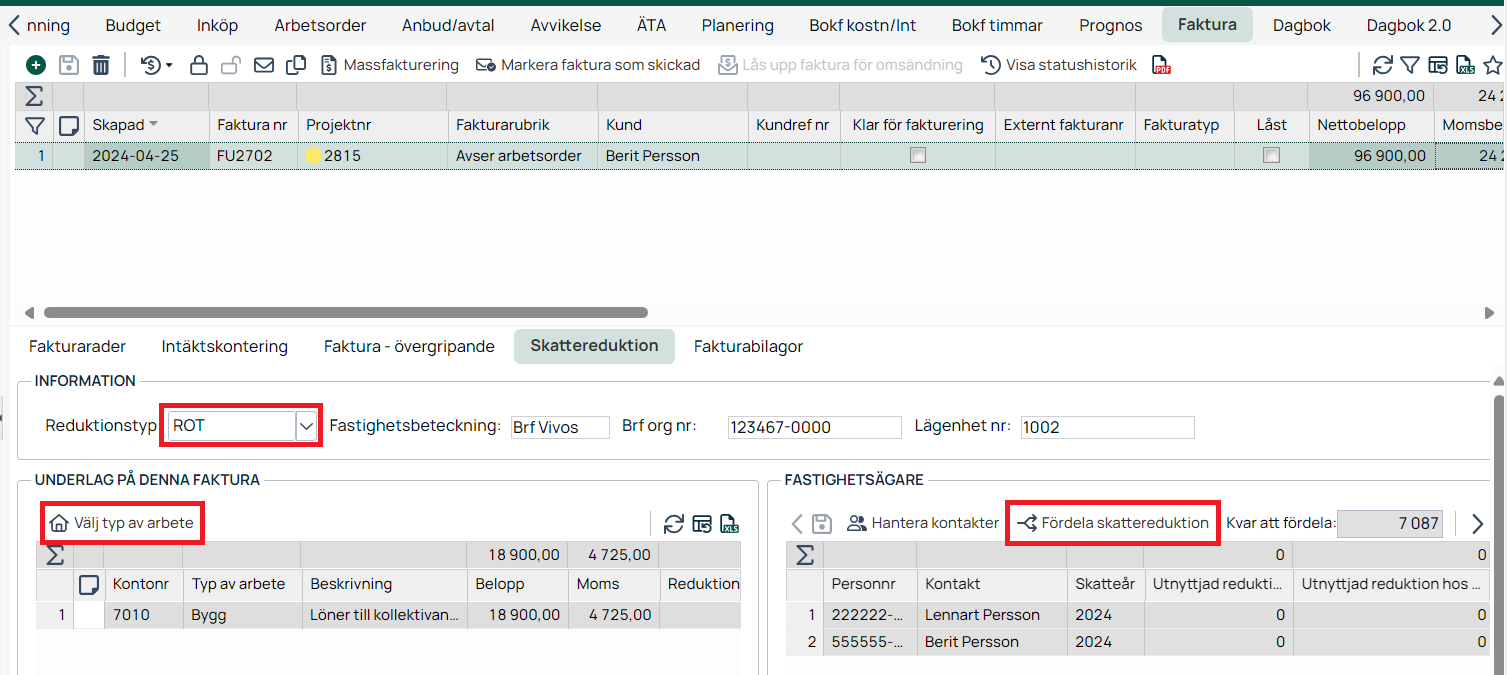1508x675 pixels.
Task: Click Hantera kontakter button
Action: [x=923, y=523]
